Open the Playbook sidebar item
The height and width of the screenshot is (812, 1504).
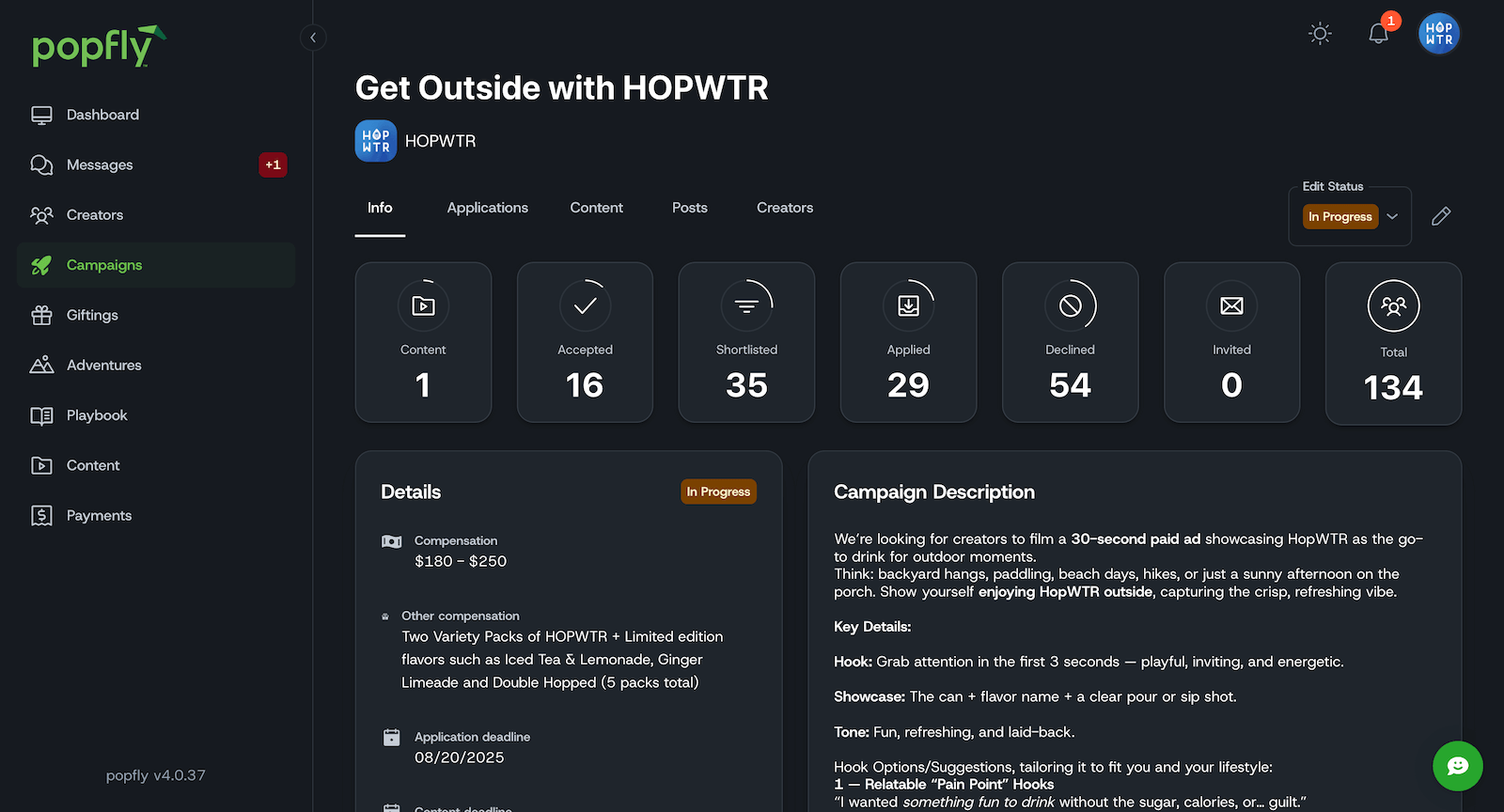pos(156,415)
